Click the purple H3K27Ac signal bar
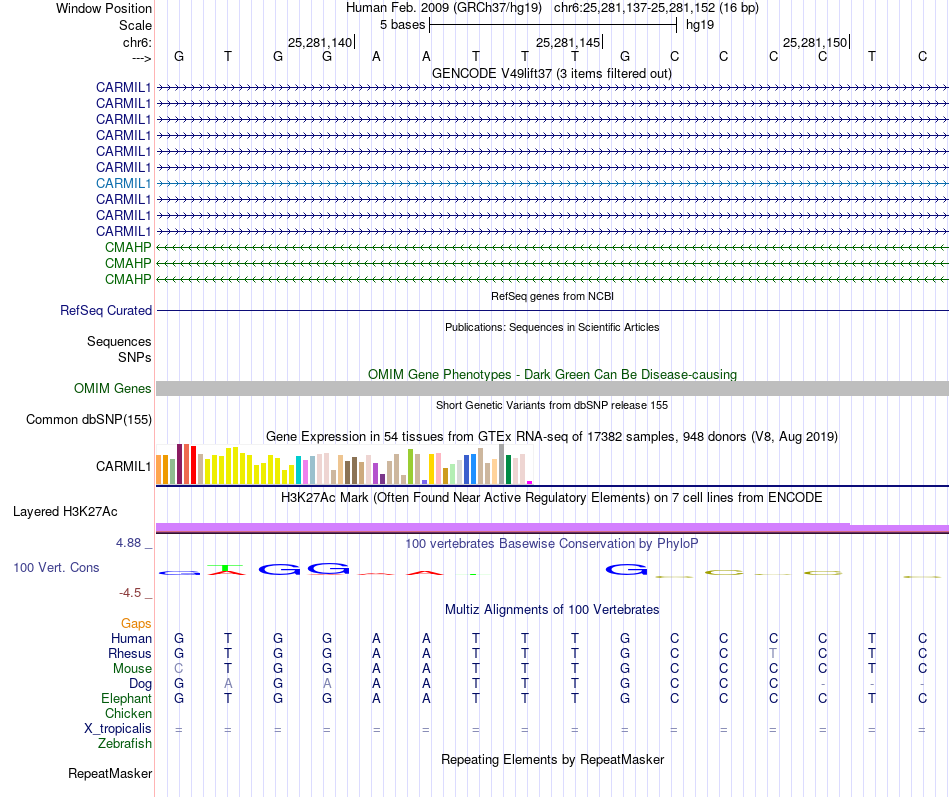950x797 pixels. (x=552, y=528)
